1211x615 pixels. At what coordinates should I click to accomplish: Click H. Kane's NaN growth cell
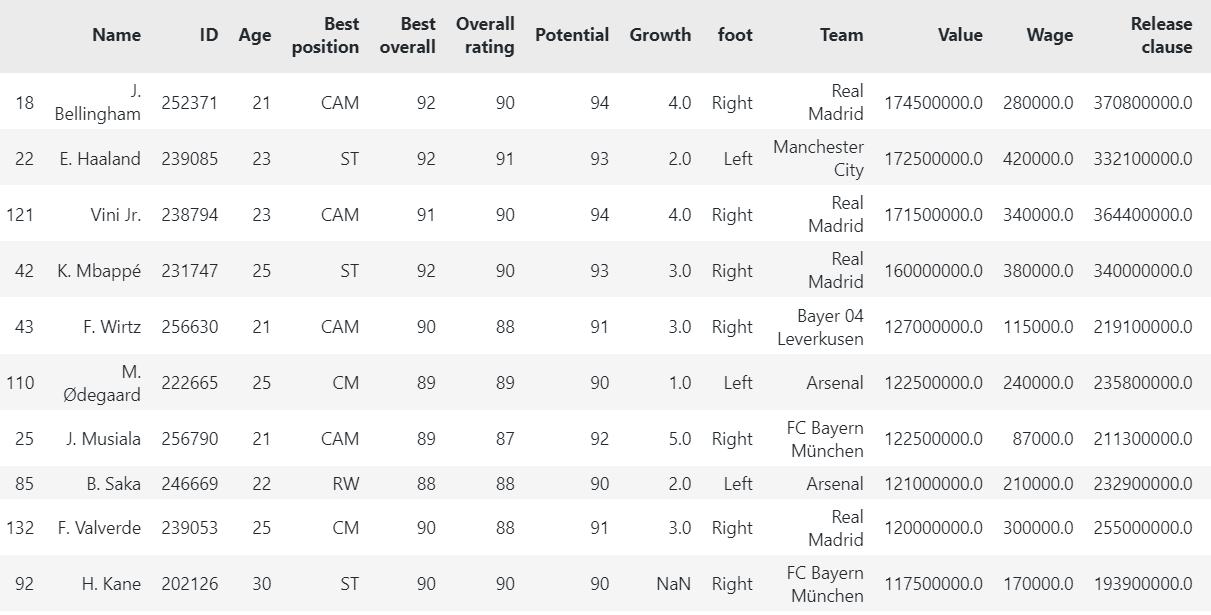click(x=673, y=584)
